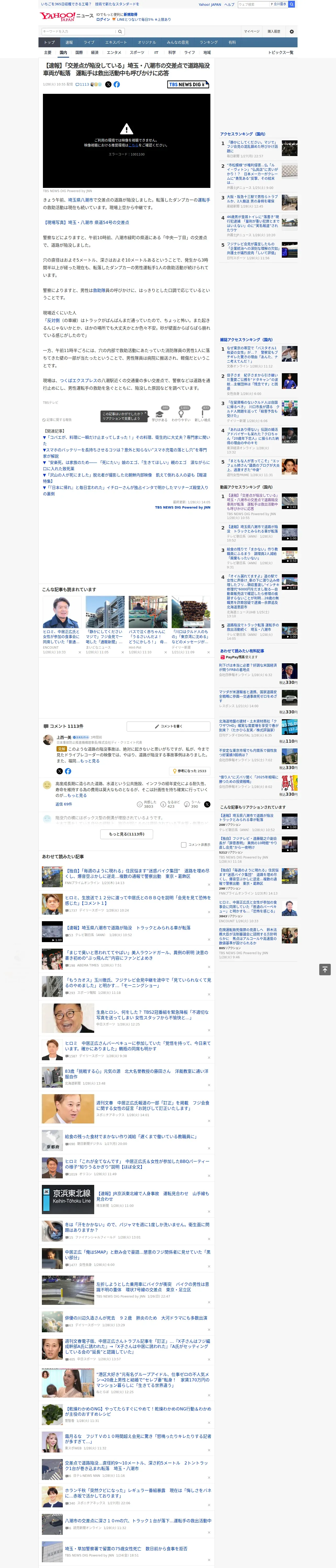The image size is (336, 1568).
Task: Click the scroll-to-top arrow button
Action: coord(325,969)
